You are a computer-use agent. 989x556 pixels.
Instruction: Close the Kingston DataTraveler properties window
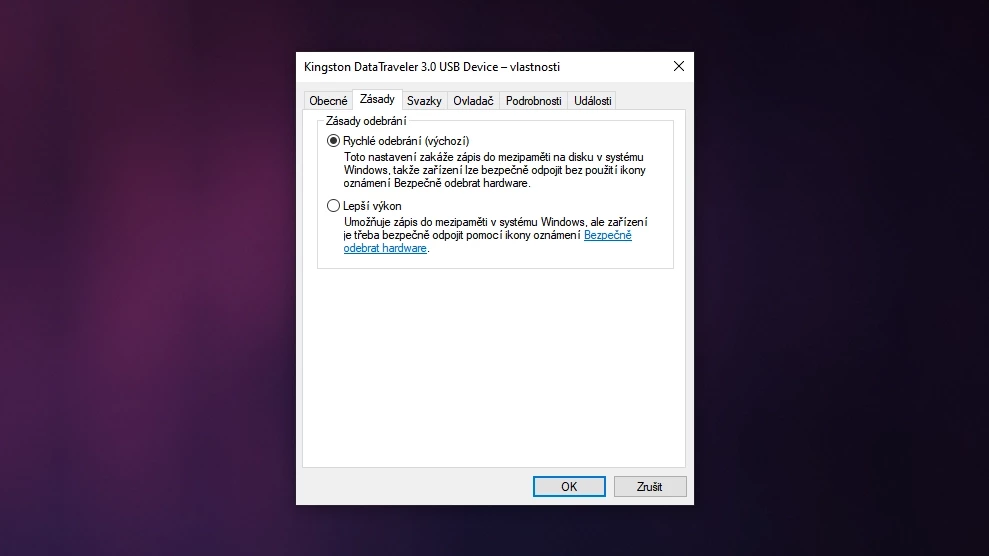679,66
